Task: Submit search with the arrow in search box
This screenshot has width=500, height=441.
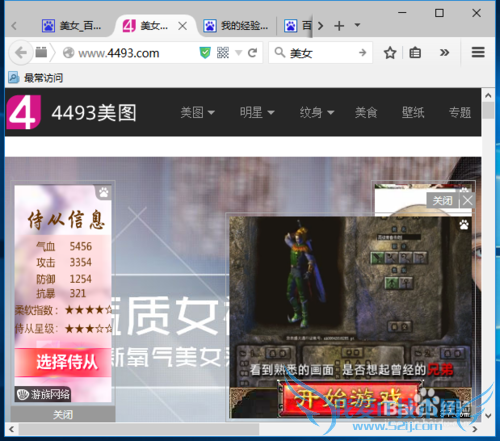Action: click(363, 52)
